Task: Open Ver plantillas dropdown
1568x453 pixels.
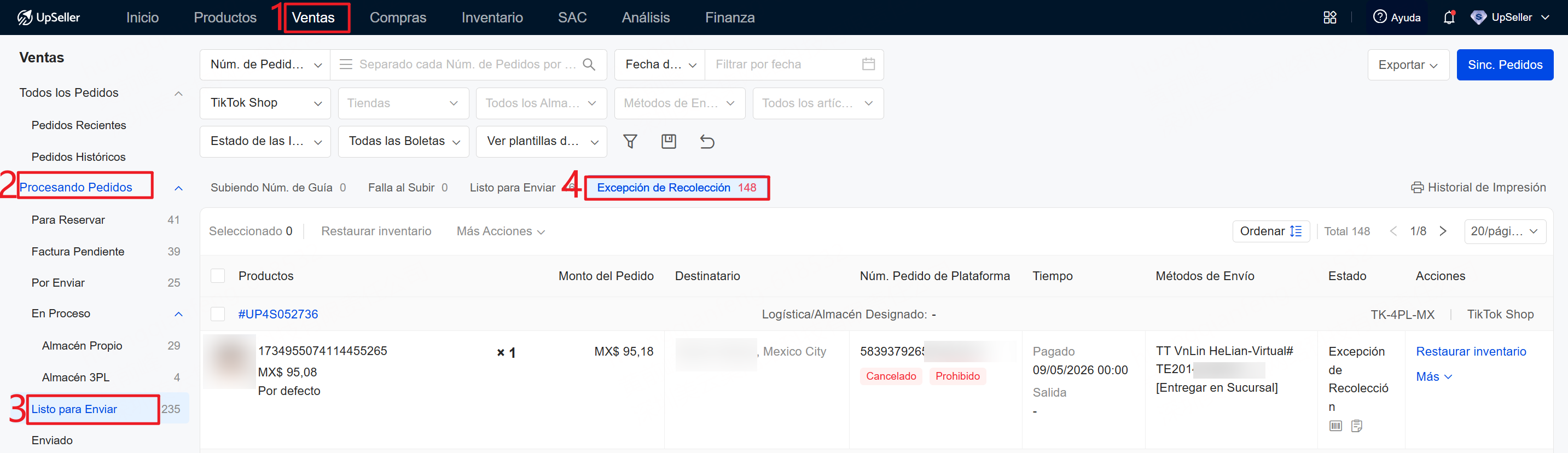Action: coord(541,141)
